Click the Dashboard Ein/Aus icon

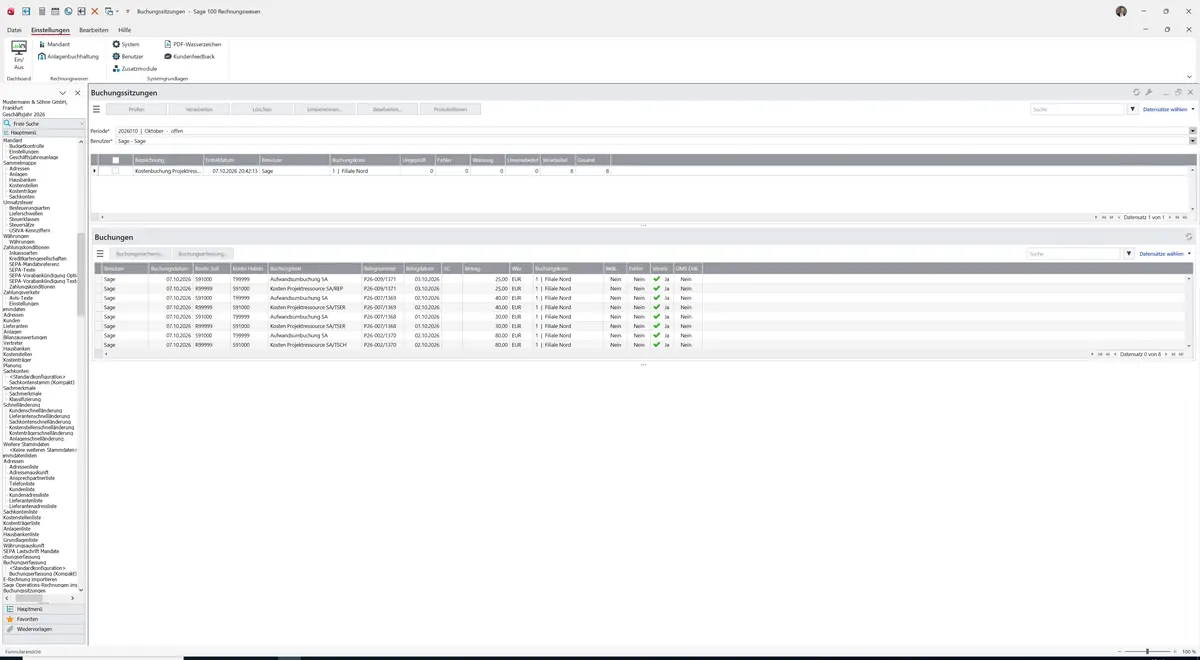pyautogui.click(x=18, y=55)
